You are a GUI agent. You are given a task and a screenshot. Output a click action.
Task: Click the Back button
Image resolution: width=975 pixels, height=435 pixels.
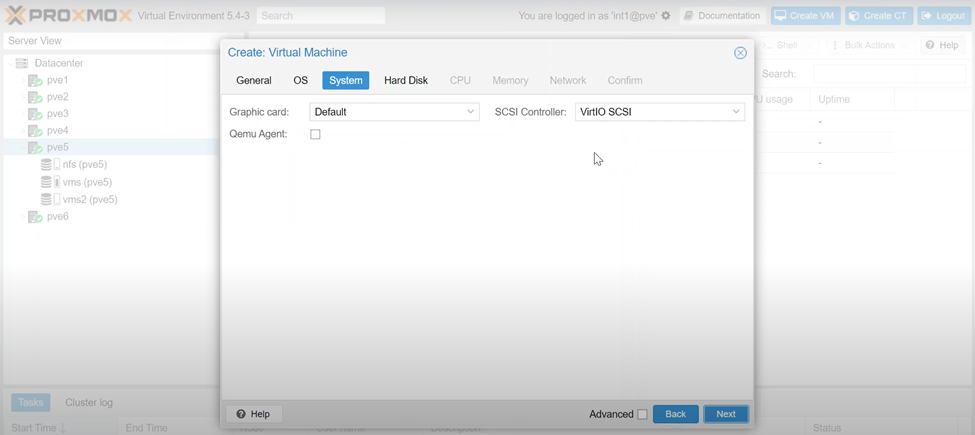pos(675,414)
